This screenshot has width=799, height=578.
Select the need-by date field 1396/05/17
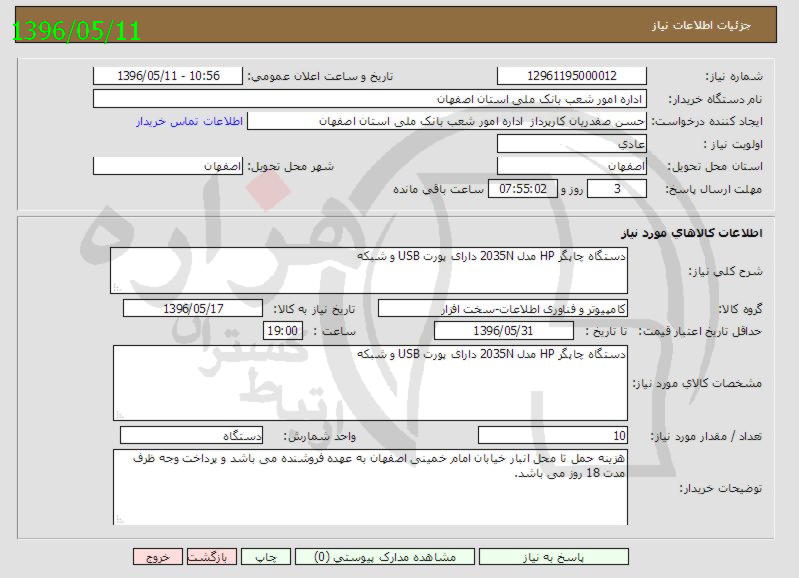pos(192,309)
